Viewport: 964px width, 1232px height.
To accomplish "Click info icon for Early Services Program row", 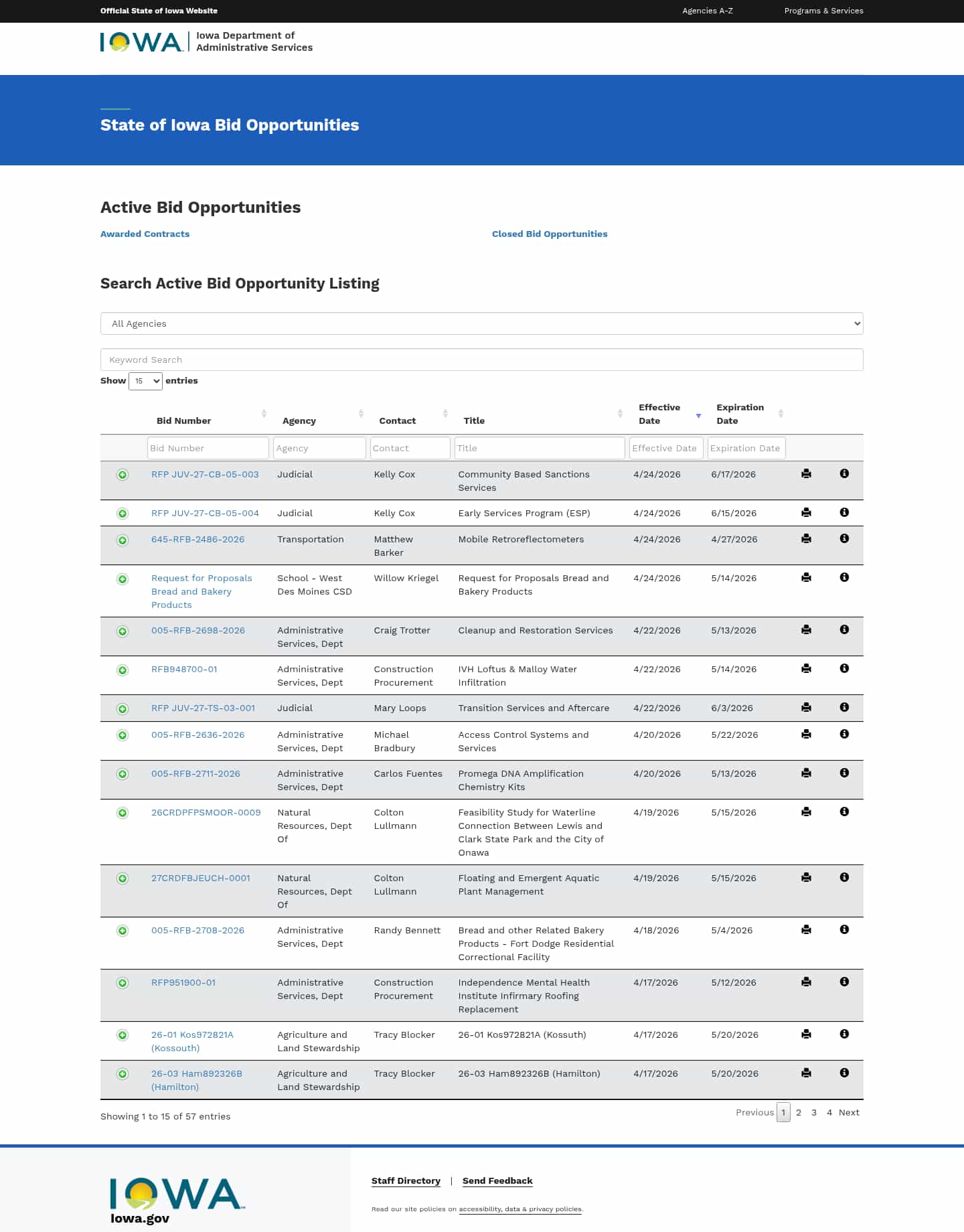I will coord(844,513).
